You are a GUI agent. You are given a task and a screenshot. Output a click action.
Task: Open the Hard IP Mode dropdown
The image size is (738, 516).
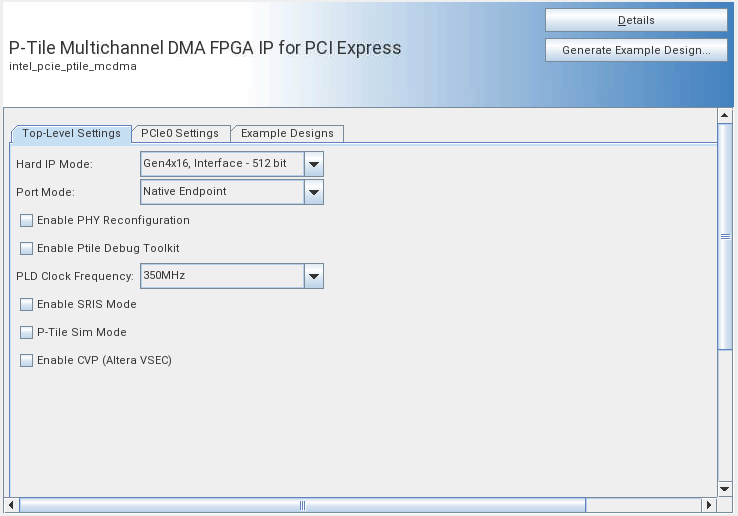(x=314, y=163)
